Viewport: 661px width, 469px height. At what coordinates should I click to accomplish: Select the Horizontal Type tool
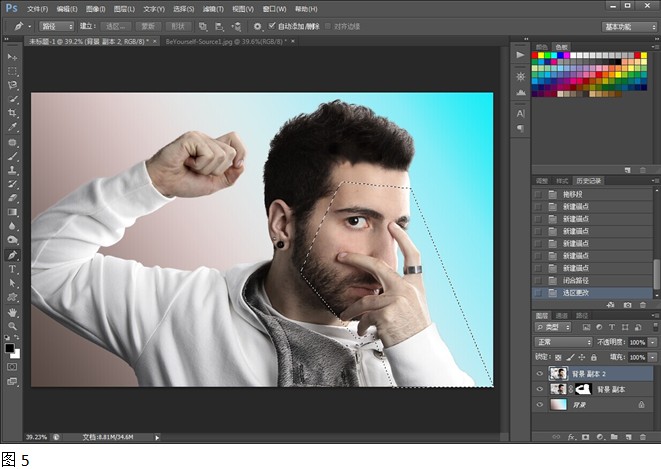point(12,269)
